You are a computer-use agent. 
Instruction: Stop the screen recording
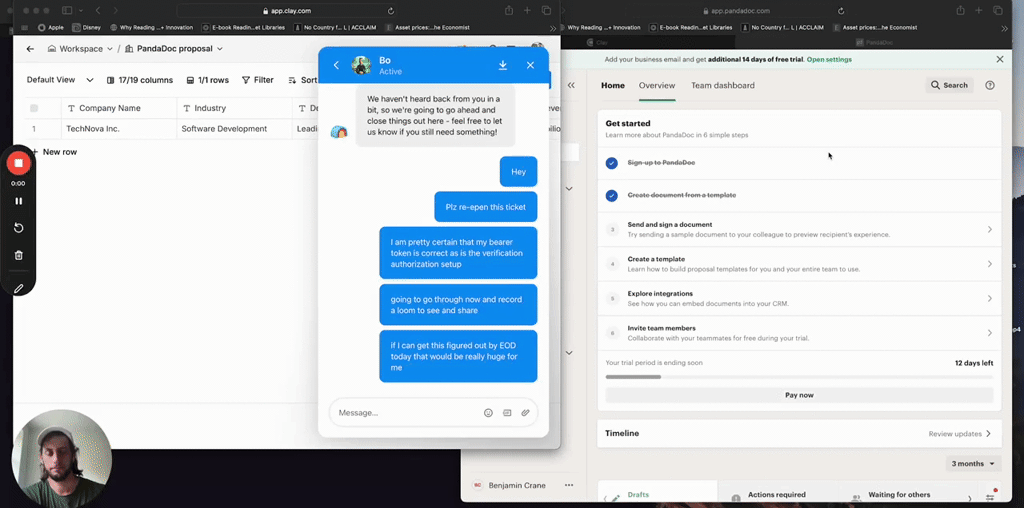(x=18, y=163)
